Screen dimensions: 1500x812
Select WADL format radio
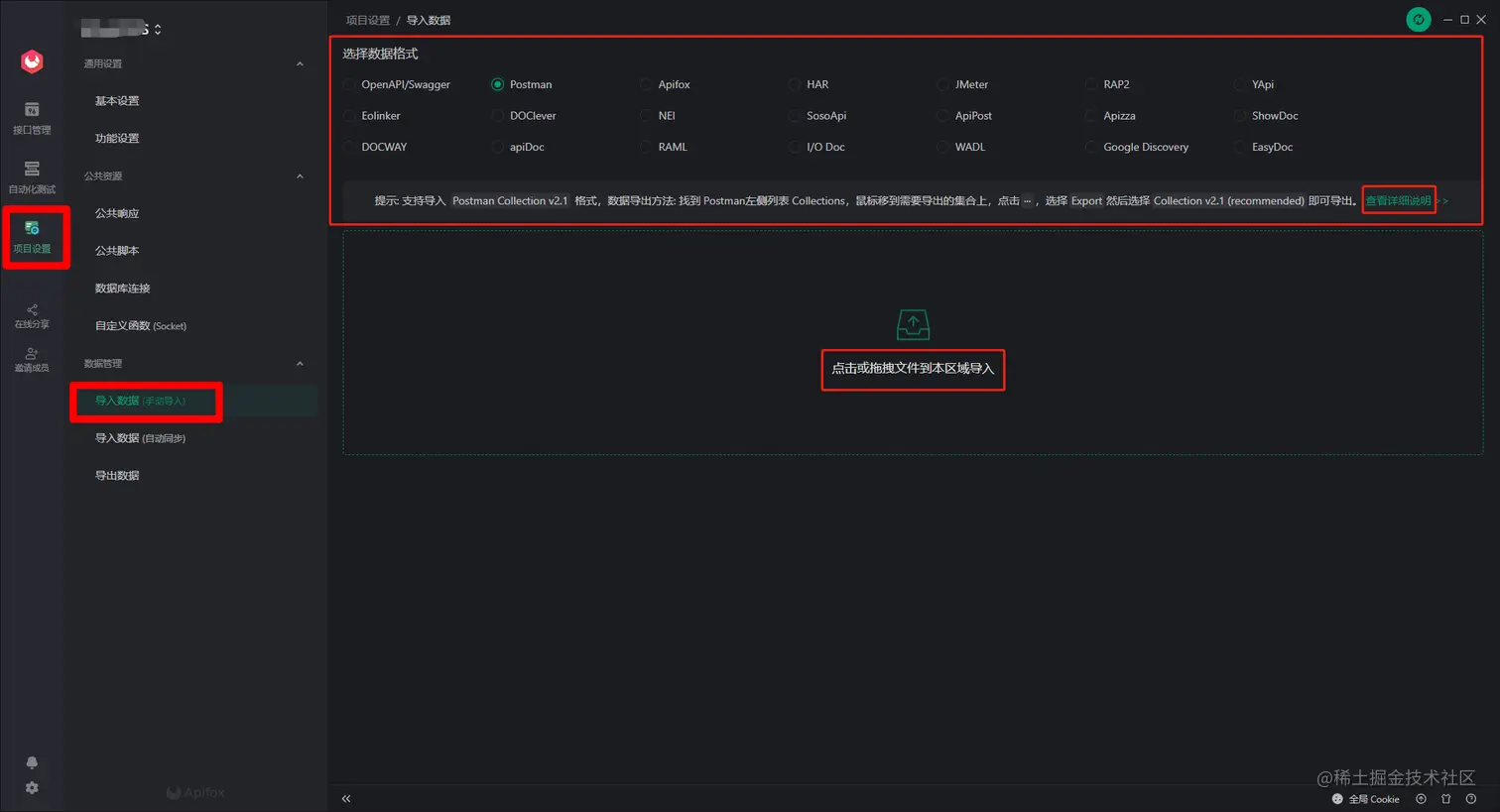click(943, 147)
